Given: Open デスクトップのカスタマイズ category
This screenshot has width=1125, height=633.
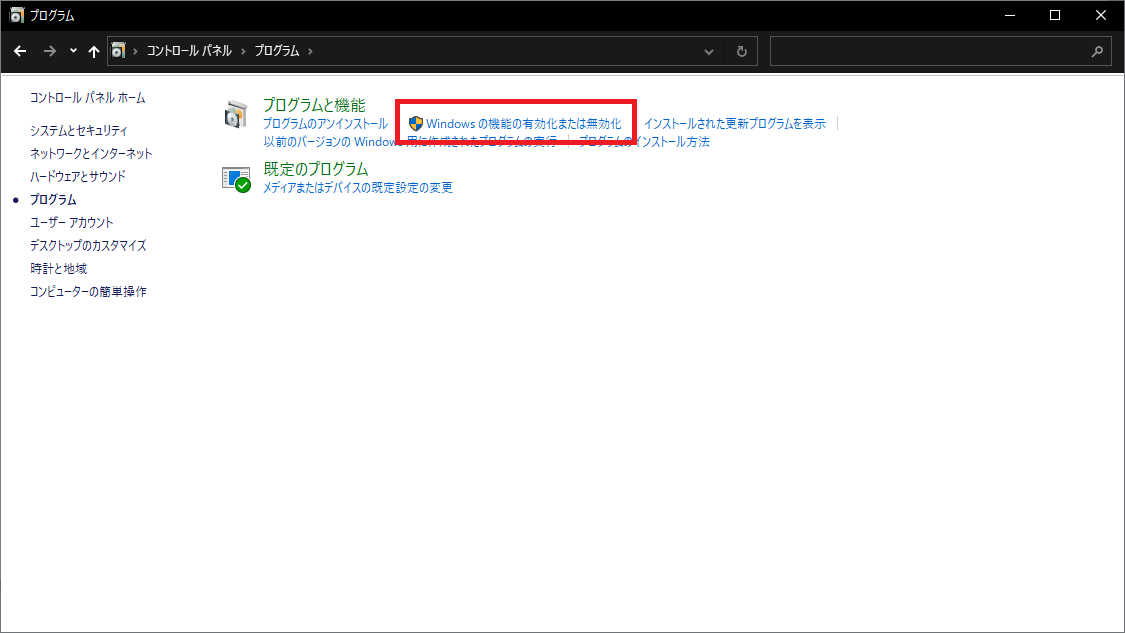Looking at the screenshot, I should [x=88, y=245].
